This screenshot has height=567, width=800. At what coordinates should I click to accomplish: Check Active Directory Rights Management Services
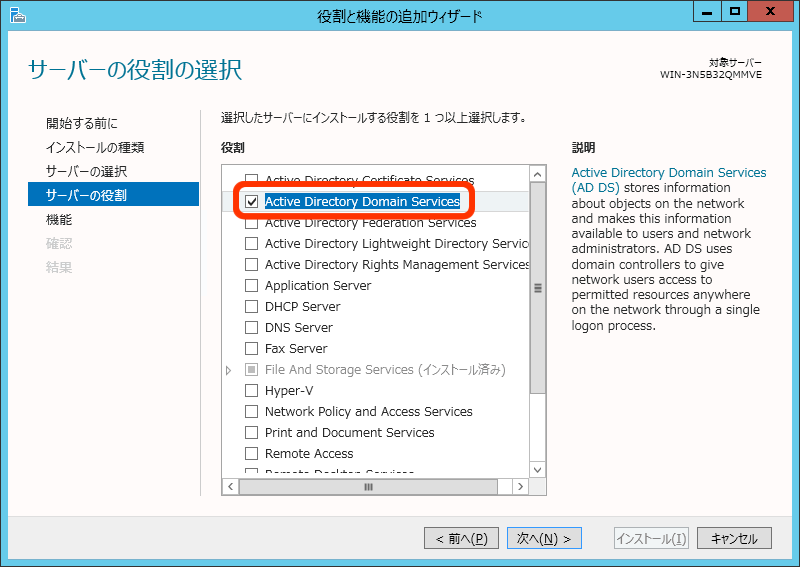pos(252,264)
